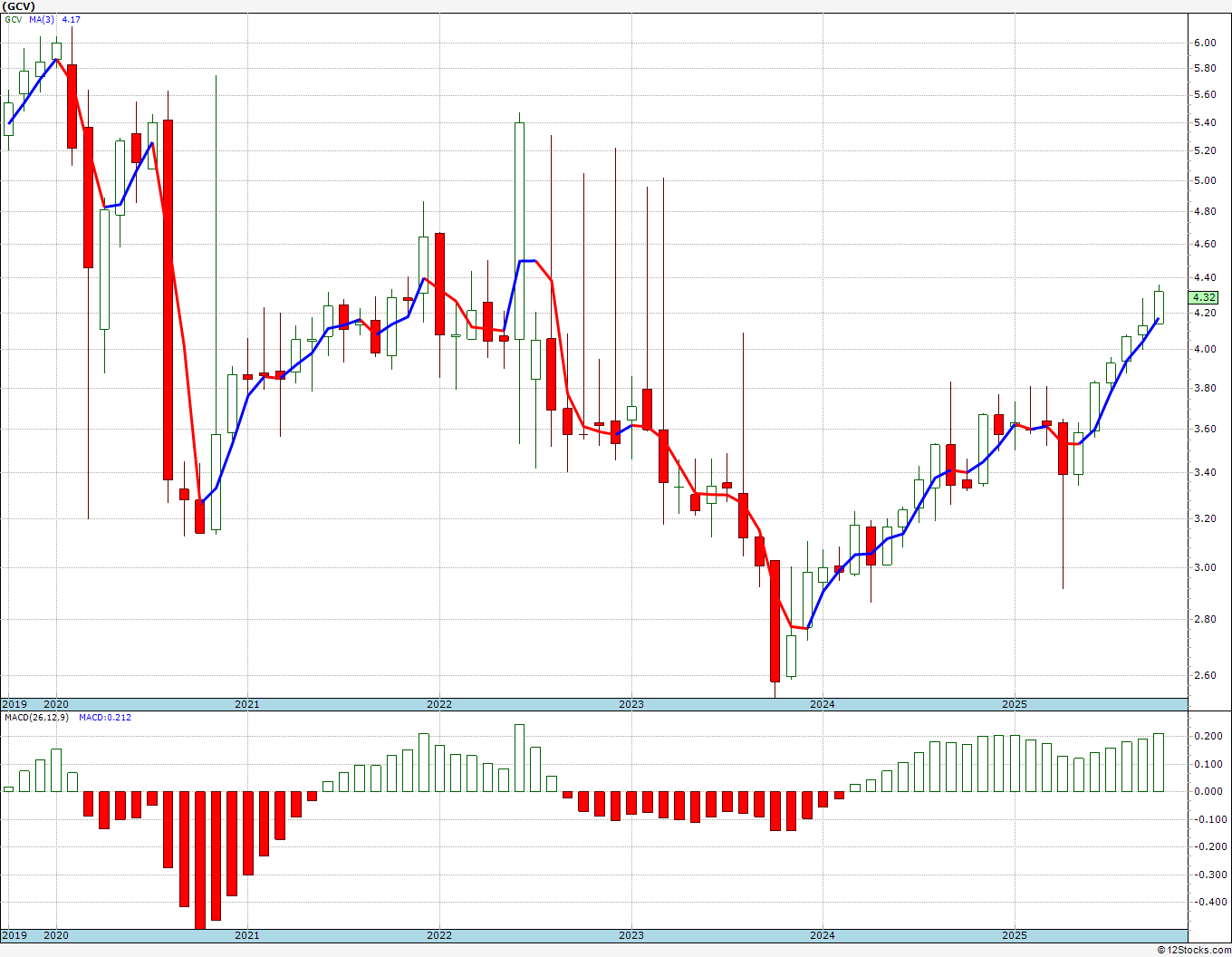Select the 3.80 price axis label
1232x957 pixels.
(x=1204, y=388)
